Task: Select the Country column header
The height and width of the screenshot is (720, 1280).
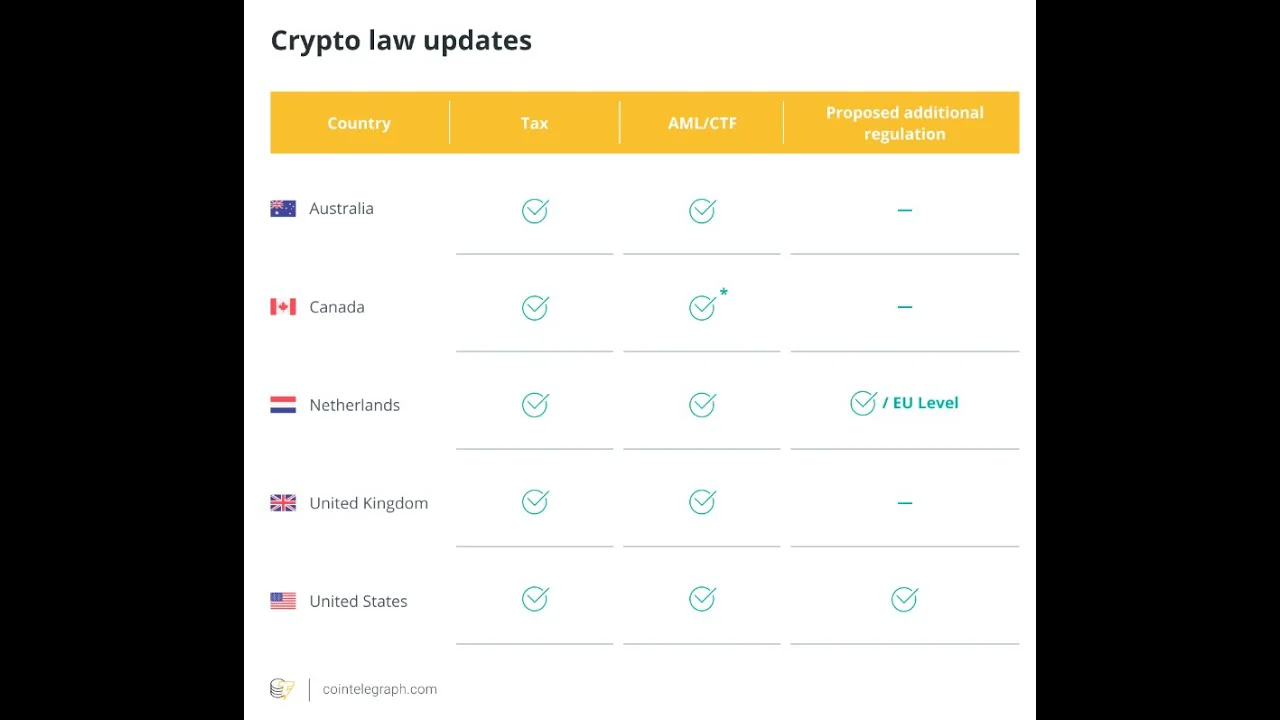Action: [x=359, y=123]
